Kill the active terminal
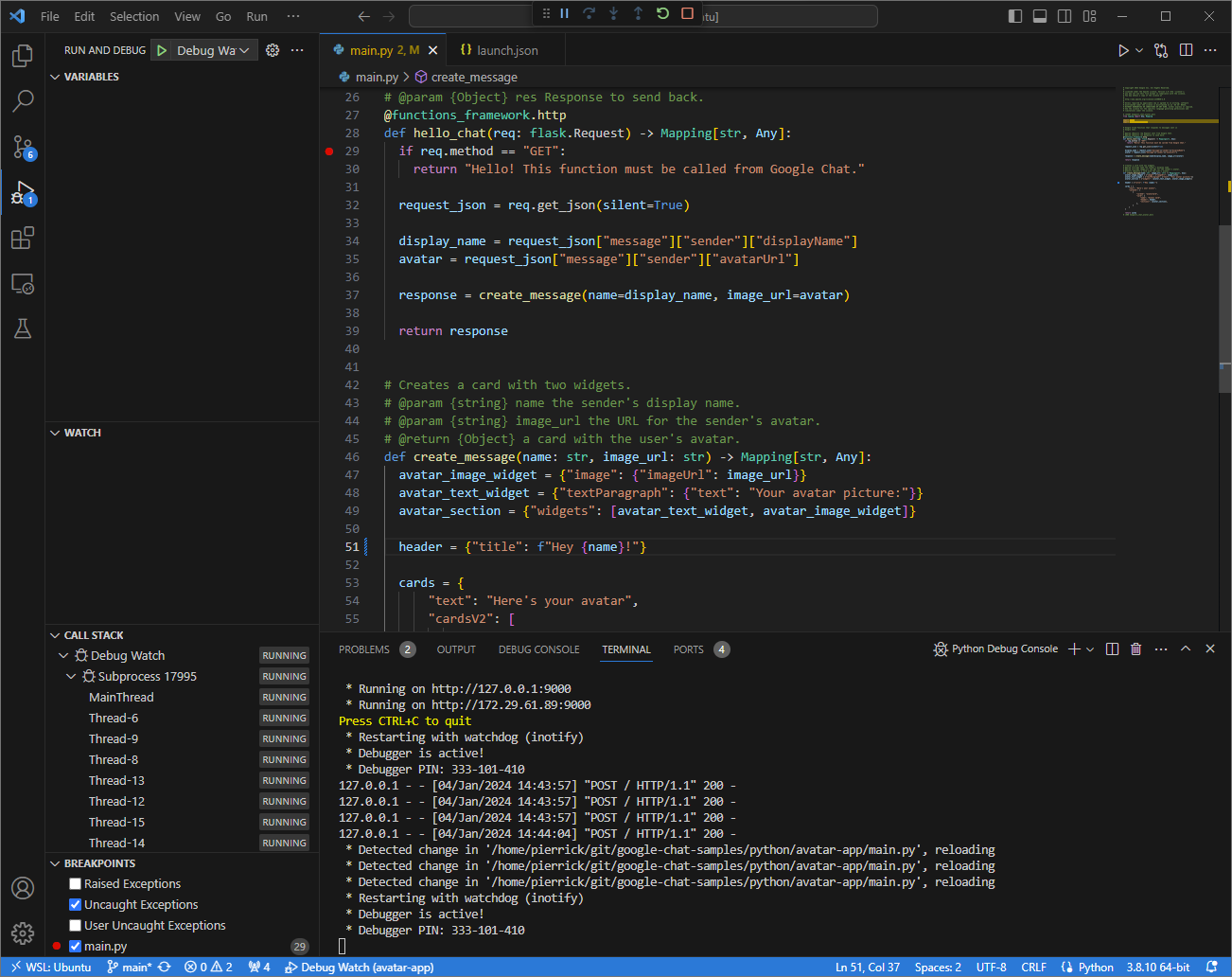The width and height of the screenshot is (1232, 977). [x=1135, y=648]
